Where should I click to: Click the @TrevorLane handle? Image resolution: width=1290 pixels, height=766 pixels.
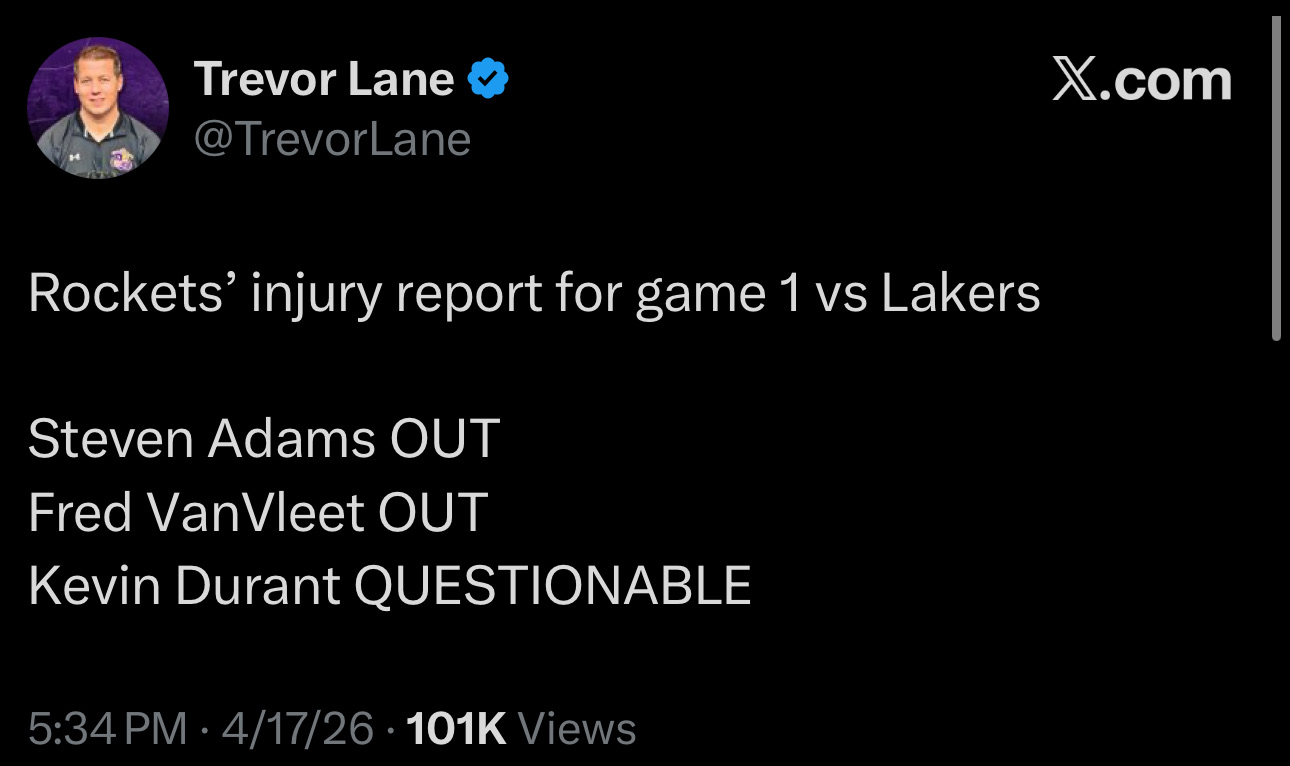point(332,140)
